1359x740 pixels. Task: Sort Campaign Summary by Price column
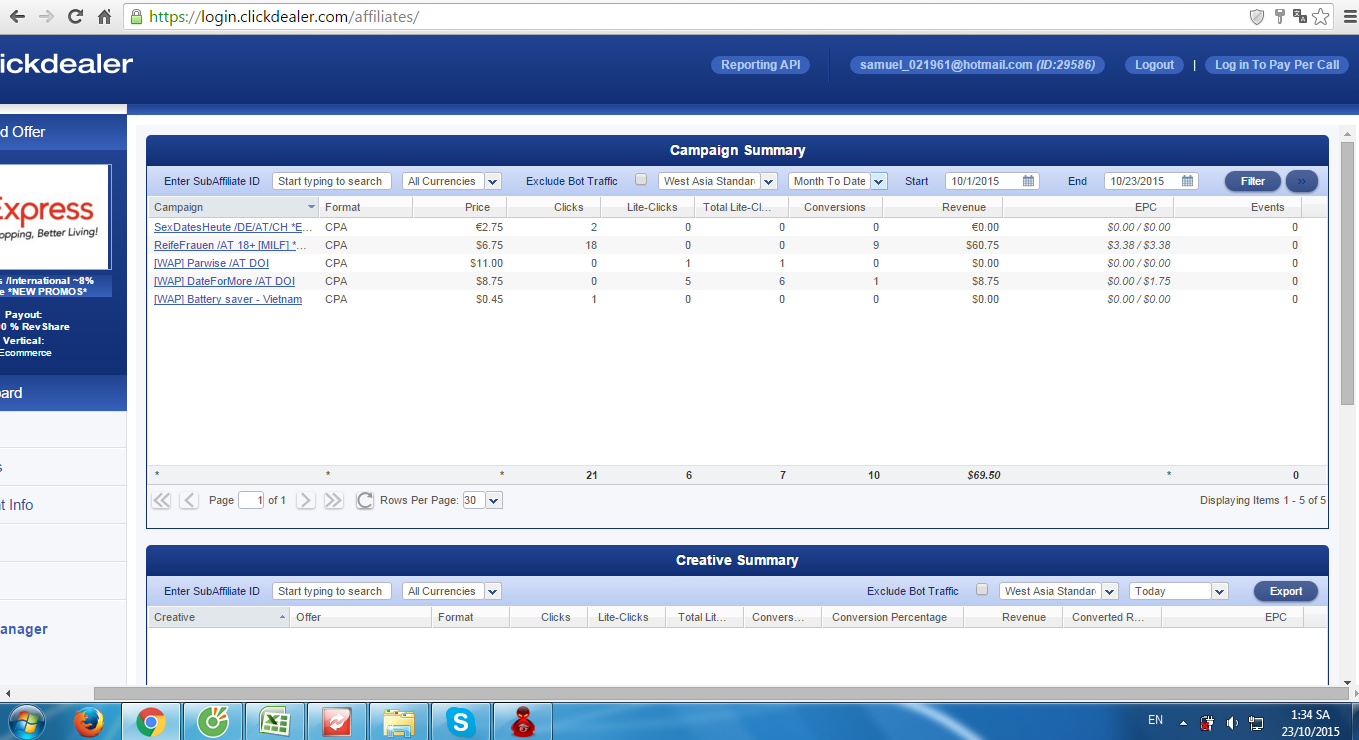(x=459, y=207)
